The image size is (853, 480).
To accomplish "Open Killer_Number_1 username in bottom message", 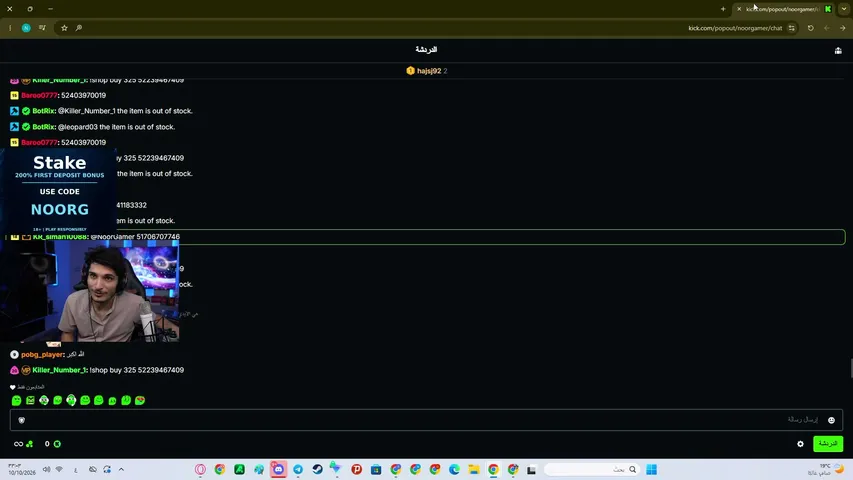I will click(59, 370).
